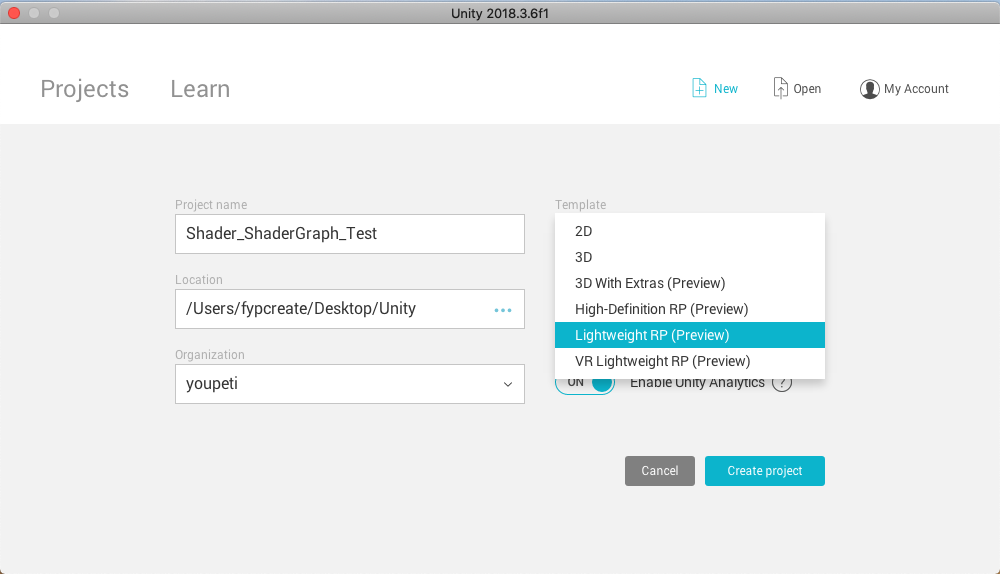Switch to the Projects tab

pos(84,89)
